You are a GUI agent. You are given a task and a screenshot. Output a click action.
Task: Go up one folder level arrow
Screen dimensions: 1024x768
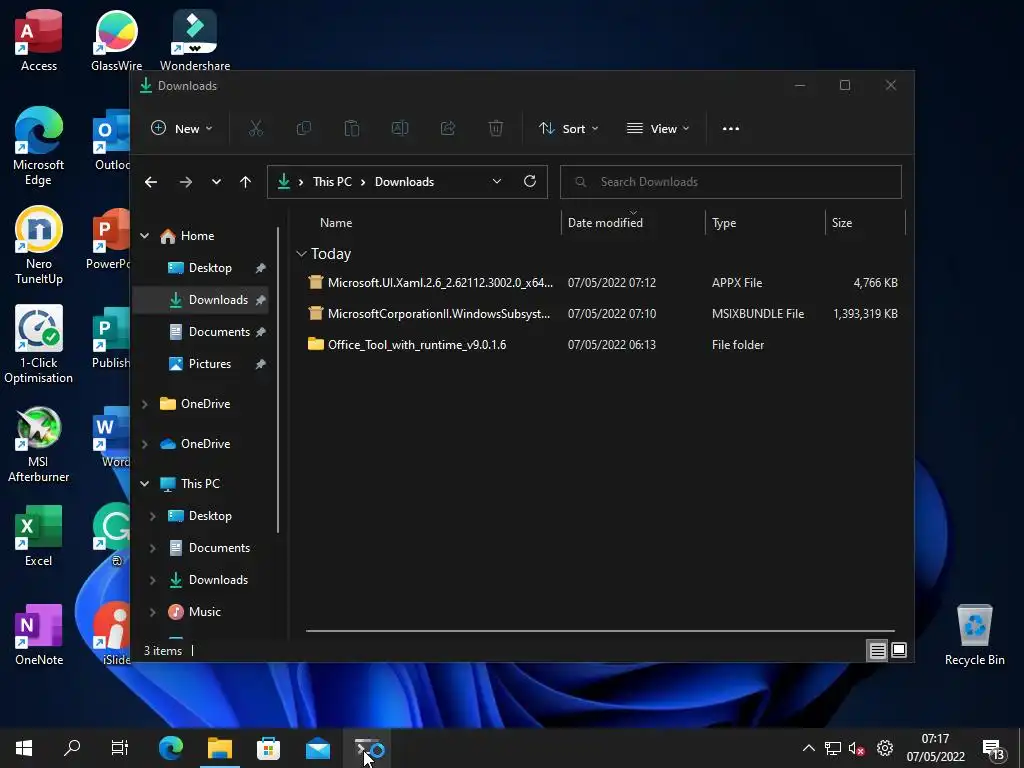(246, 182)
